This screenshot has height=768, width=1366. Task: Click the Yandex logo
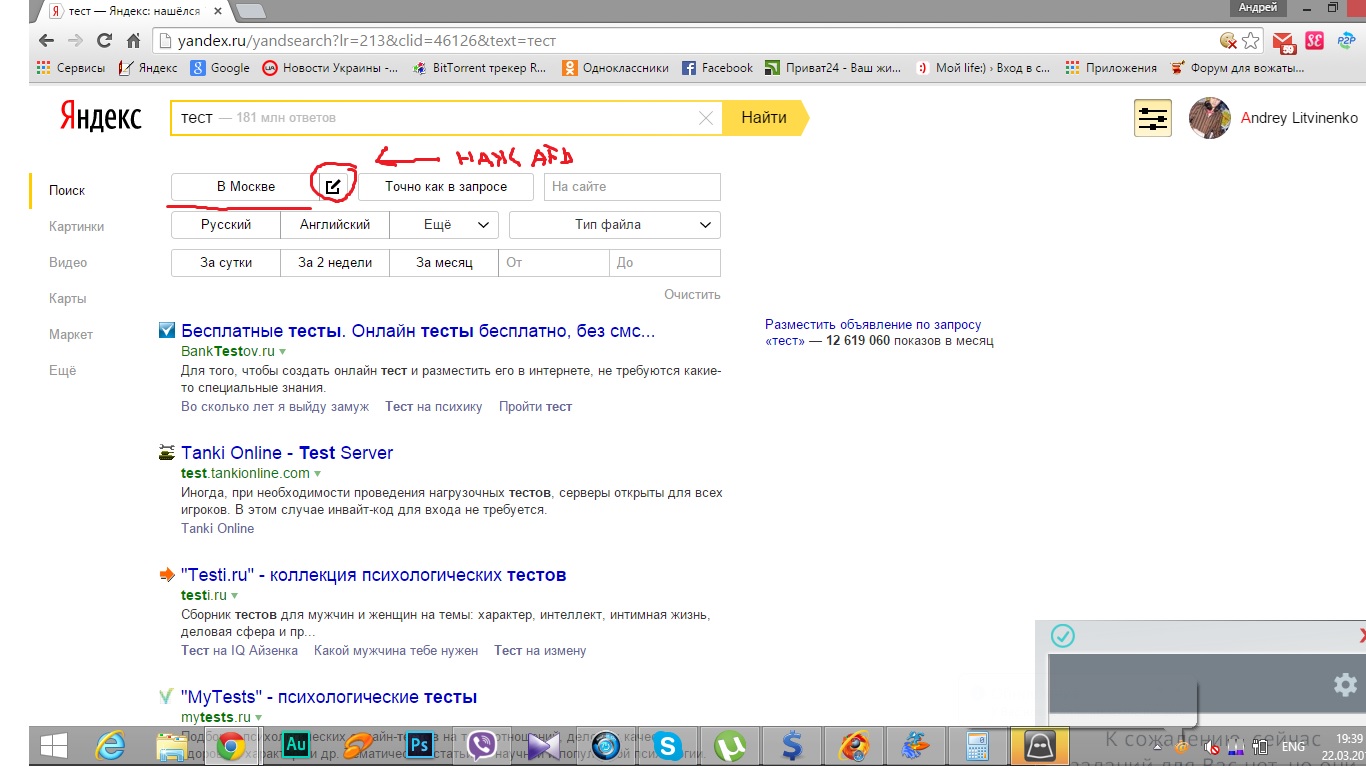100,116
